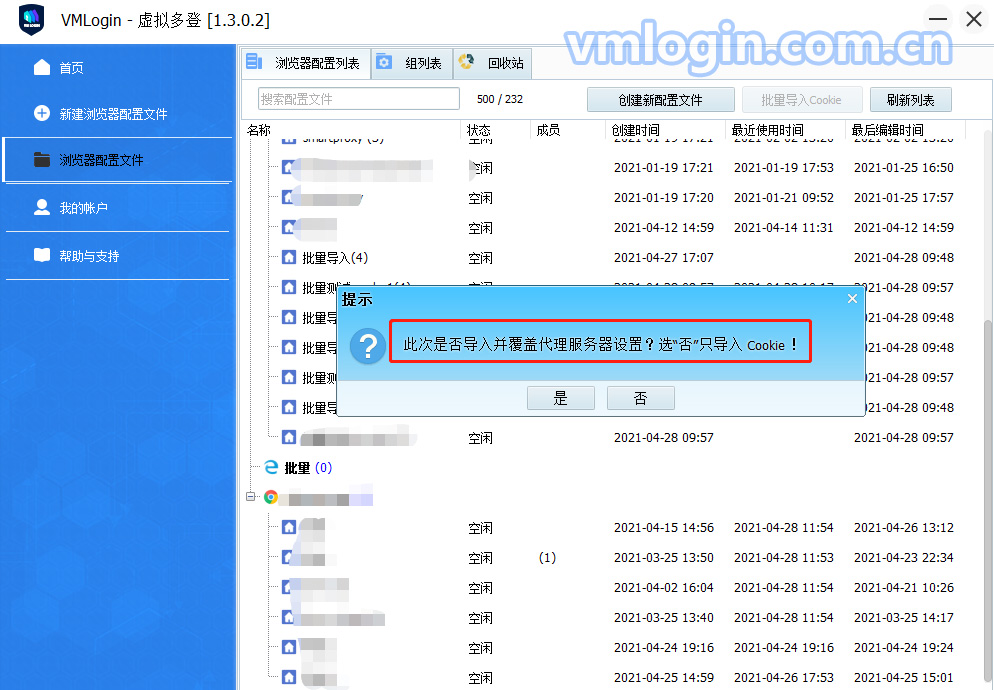Sort by the 最后编辑时间 column header
This screenshot has width=994, height=690.
coord(888,130)
